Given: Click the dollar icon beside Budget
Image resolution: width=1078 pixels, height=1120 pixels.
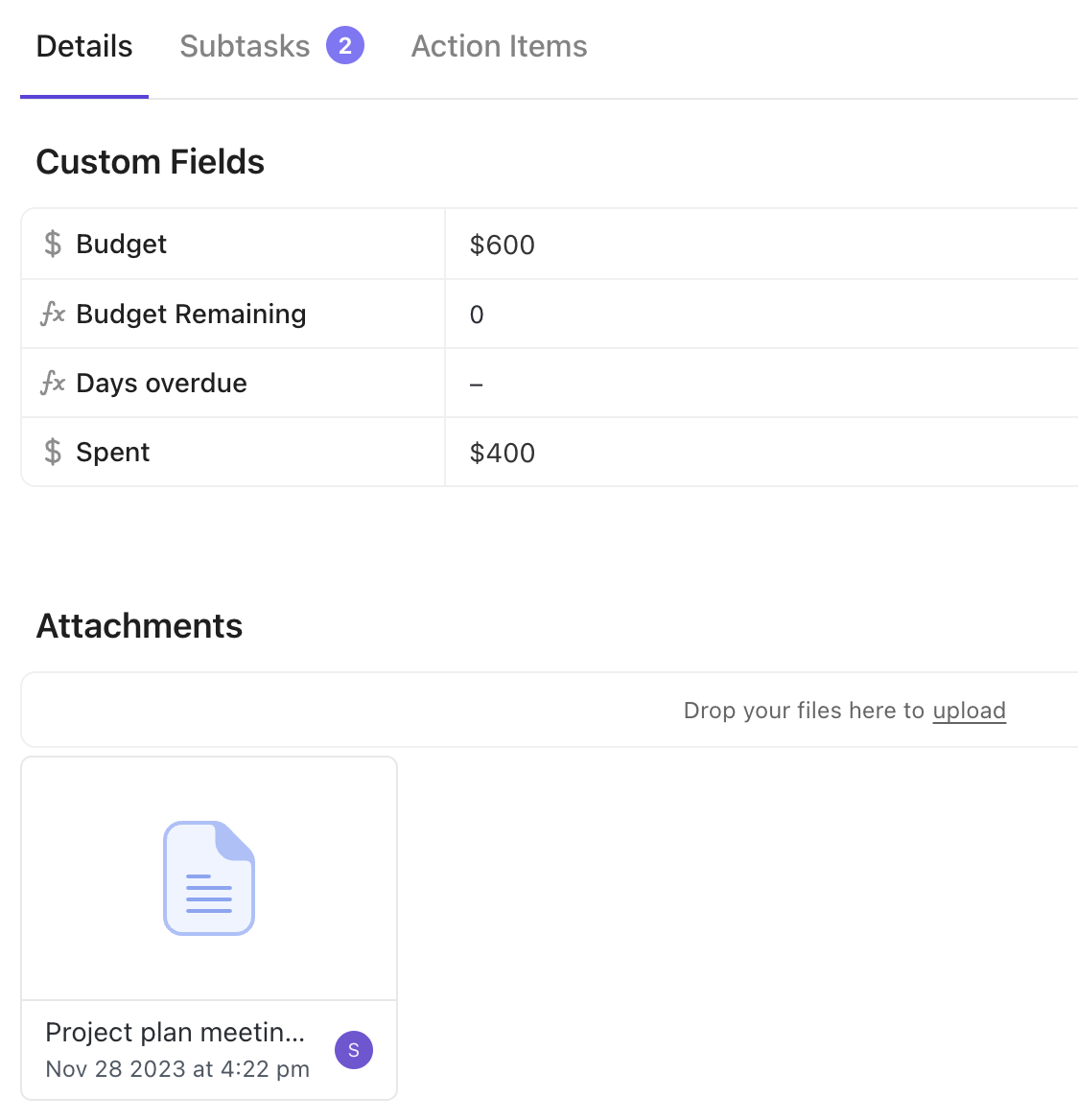Looking at the screenshot, I should tap(53, 244).
